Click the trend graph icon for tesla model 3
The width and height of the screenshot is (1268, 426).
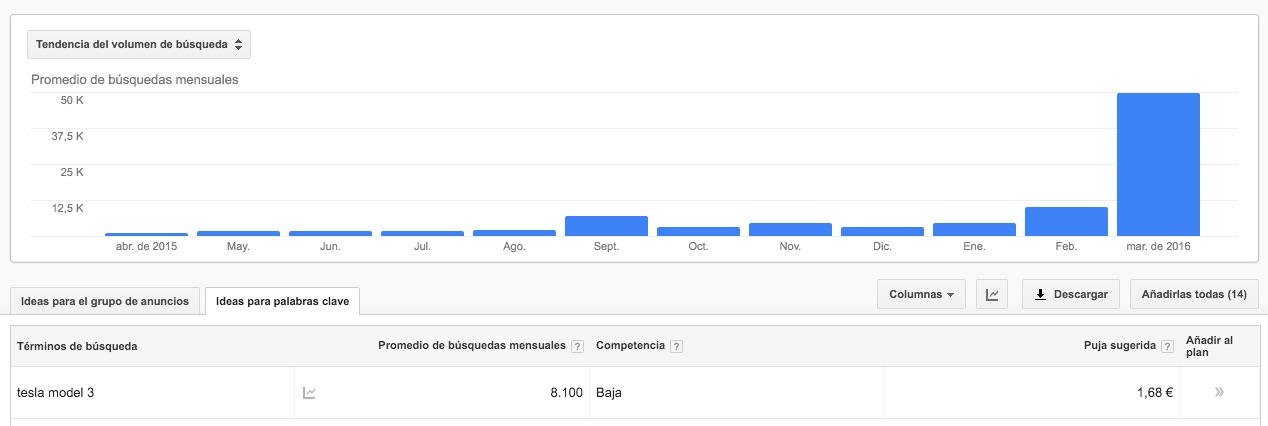310,393
